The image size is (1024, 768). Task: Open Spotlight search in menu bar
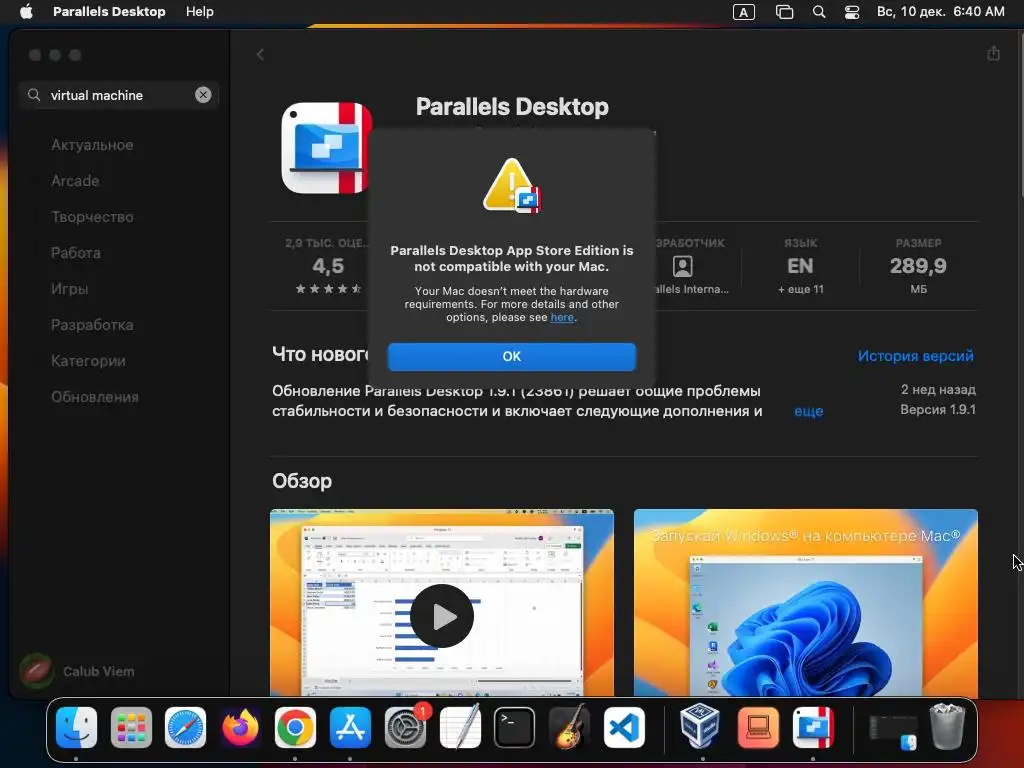click(819, 12)
